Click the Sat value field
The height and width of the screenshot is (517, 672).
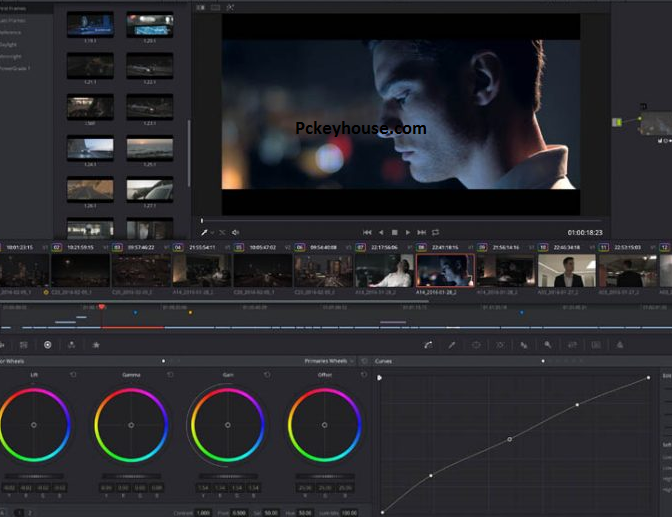point(271,513)
